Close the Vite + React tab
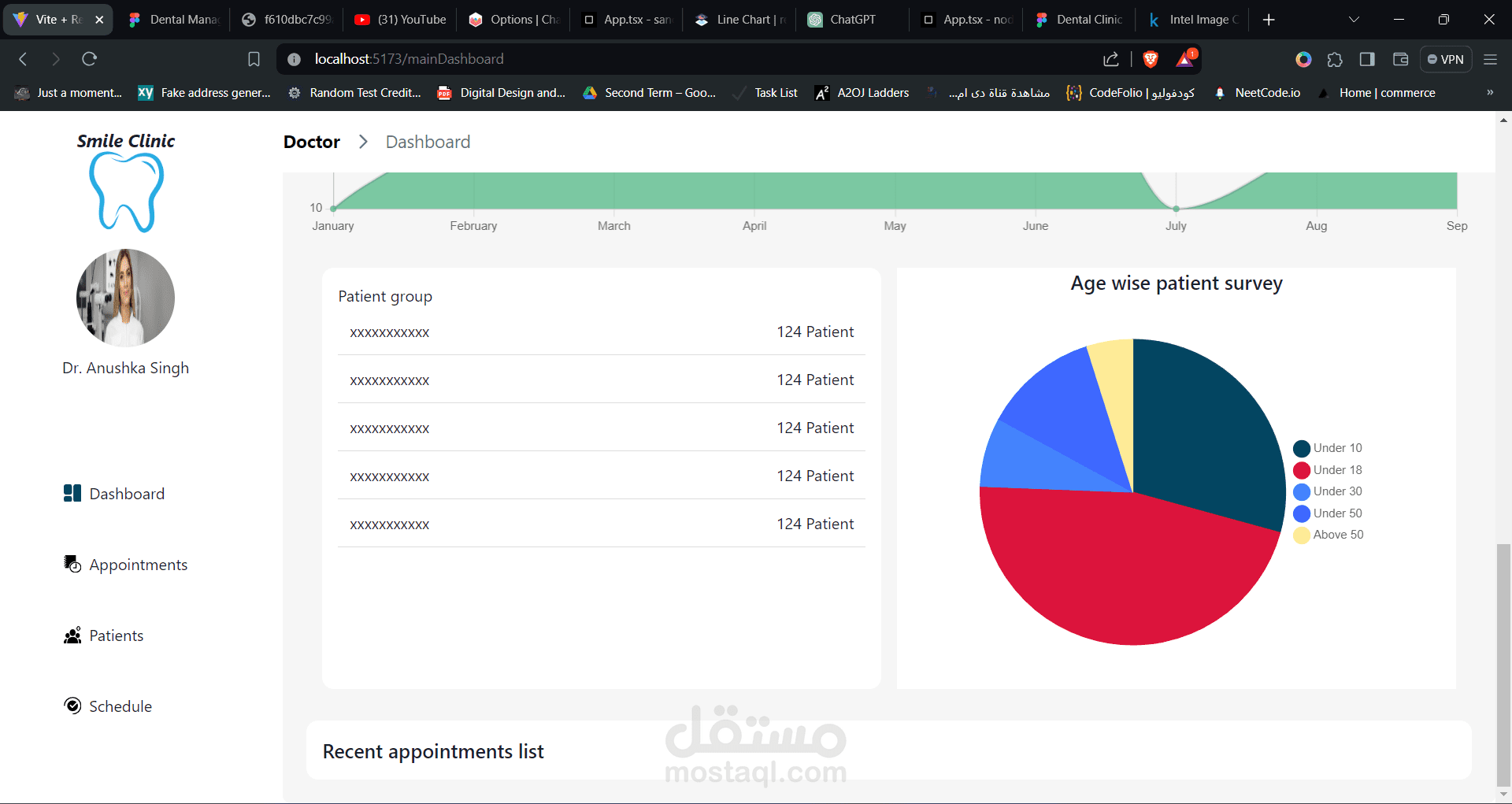 click(99, 20)
